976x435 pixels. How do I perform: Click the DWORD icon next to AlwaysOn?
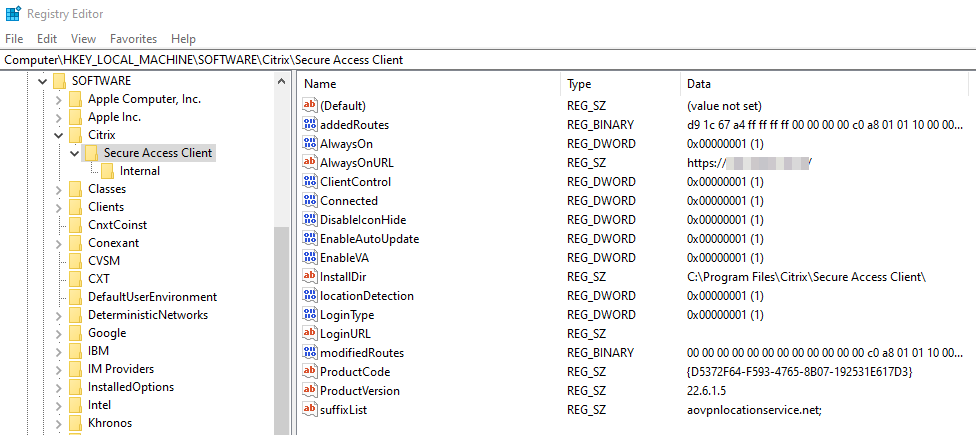pyautogui.click(x=309, y=144)
